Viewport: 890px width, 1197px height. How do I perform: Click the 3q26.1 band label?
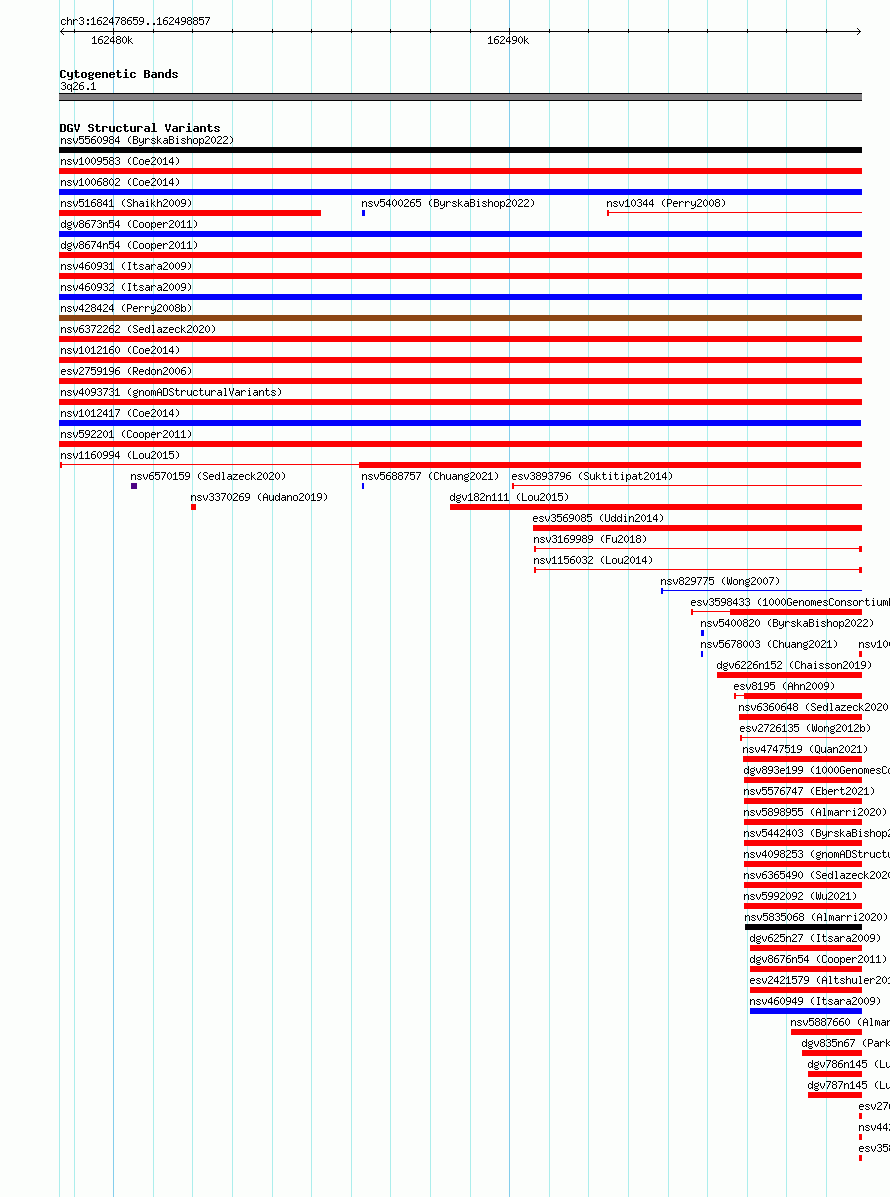[78, 86]
